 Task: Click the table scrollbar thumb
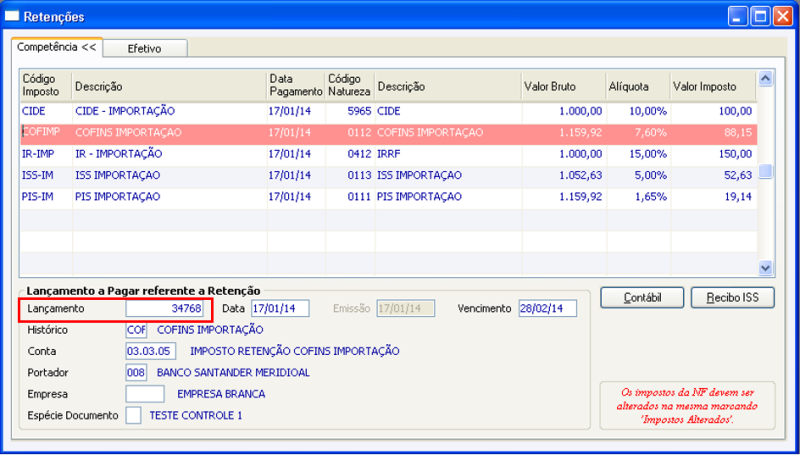[x=765, y=171]
